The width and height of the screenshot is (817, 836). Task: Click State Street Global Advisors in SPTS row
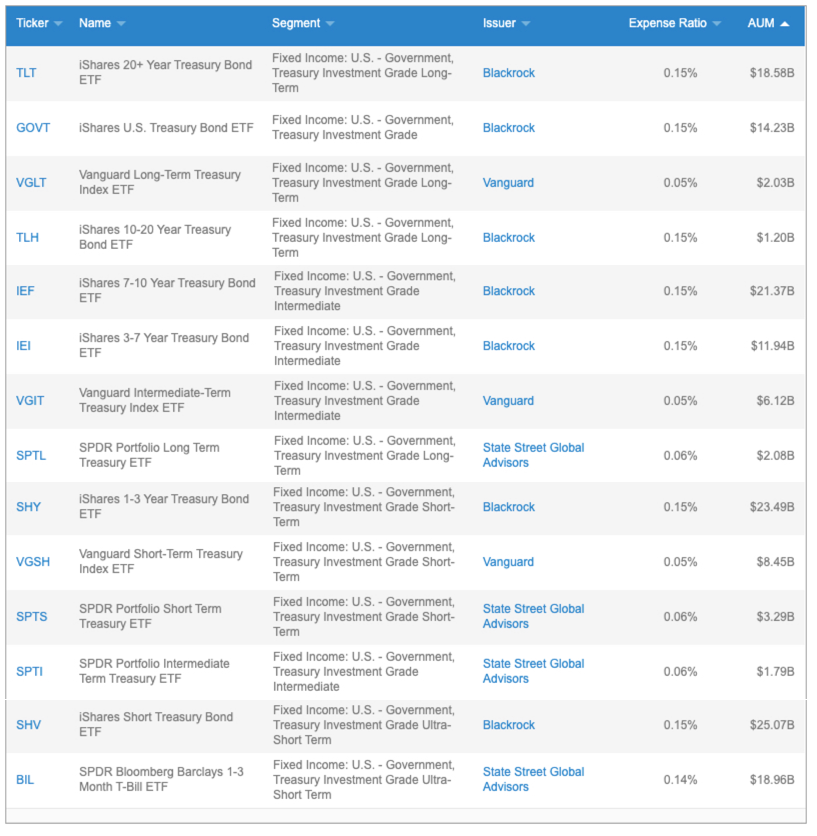point(533,616)
